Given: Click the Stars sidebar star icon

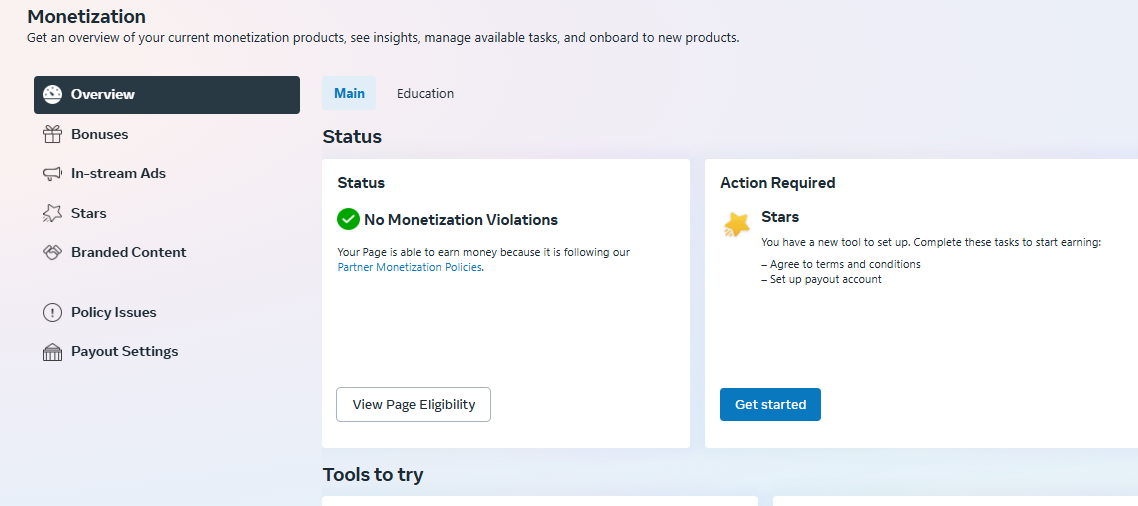Looking at the screenshot, I should [x=52, y=213].
